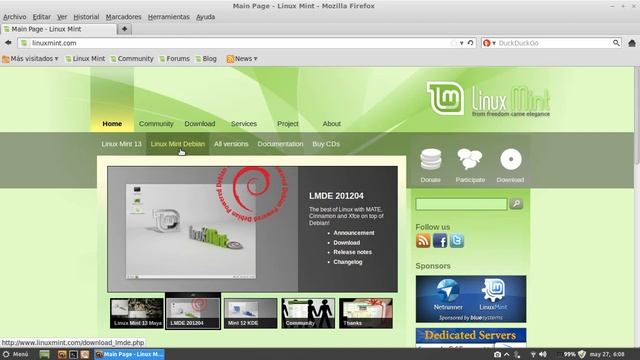Open the LMDE Announcement link
The height and width of the screenshot is (360, 640).
click(x=354, y=233)
